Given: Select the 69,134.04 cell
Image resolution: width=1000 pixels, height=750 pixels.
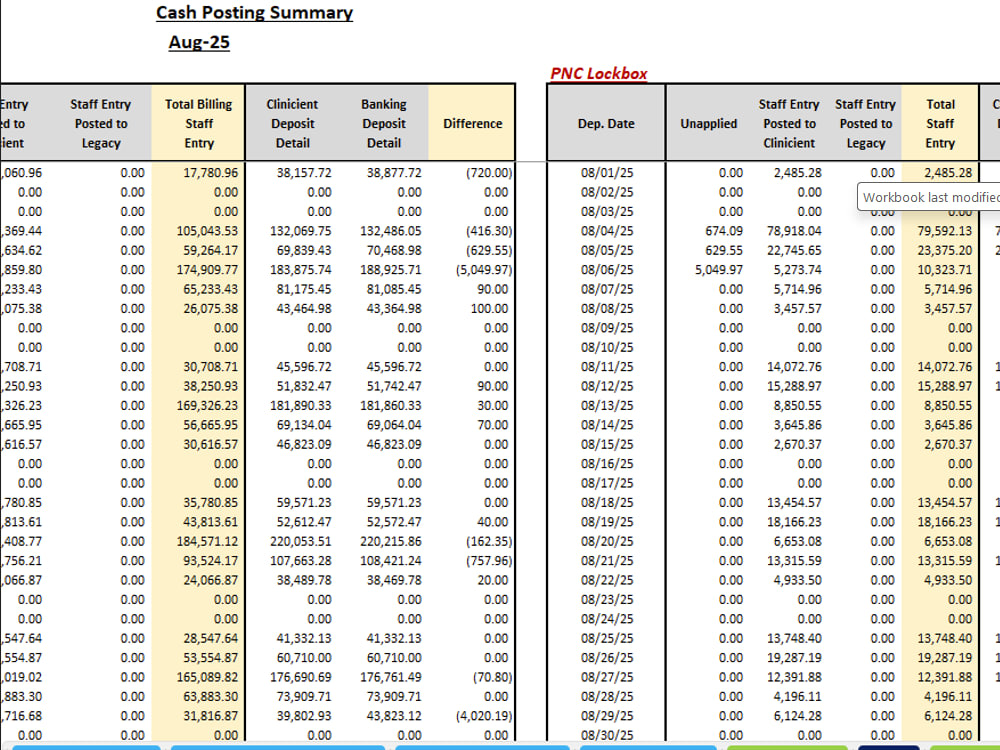Looking at the screenshot, I should coord(304,425).
